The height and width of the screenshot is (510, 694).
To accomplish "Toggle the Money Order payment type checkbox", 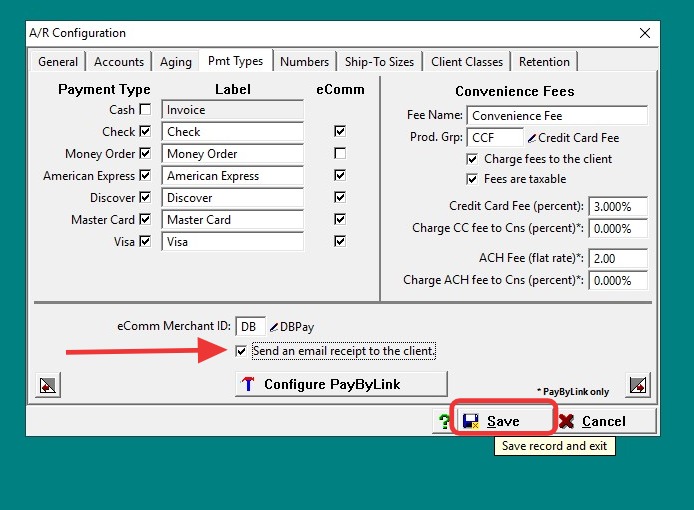I will pos(145,153).
